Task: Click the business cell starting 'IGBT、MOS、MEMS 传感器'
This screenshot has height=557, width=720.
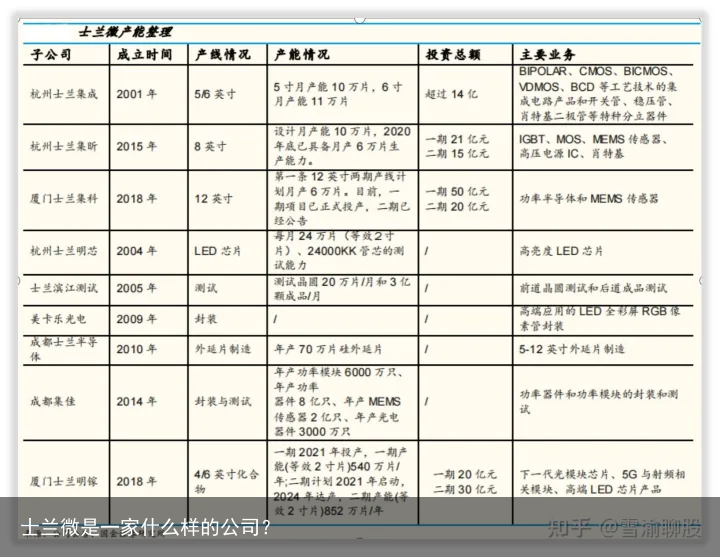Action: (x=594, y=146)
